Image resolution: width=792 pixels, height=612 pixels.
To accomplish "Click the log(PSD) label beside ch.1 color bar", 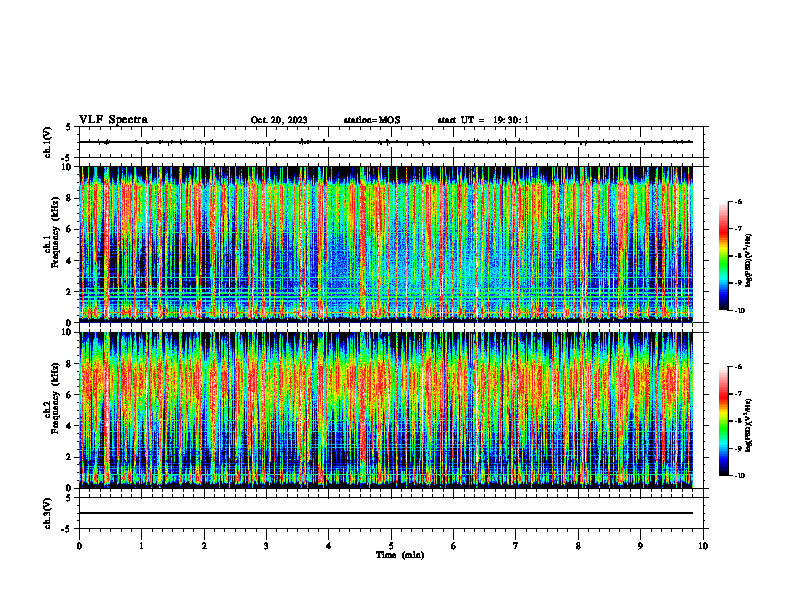I will [x=749, y=261].
